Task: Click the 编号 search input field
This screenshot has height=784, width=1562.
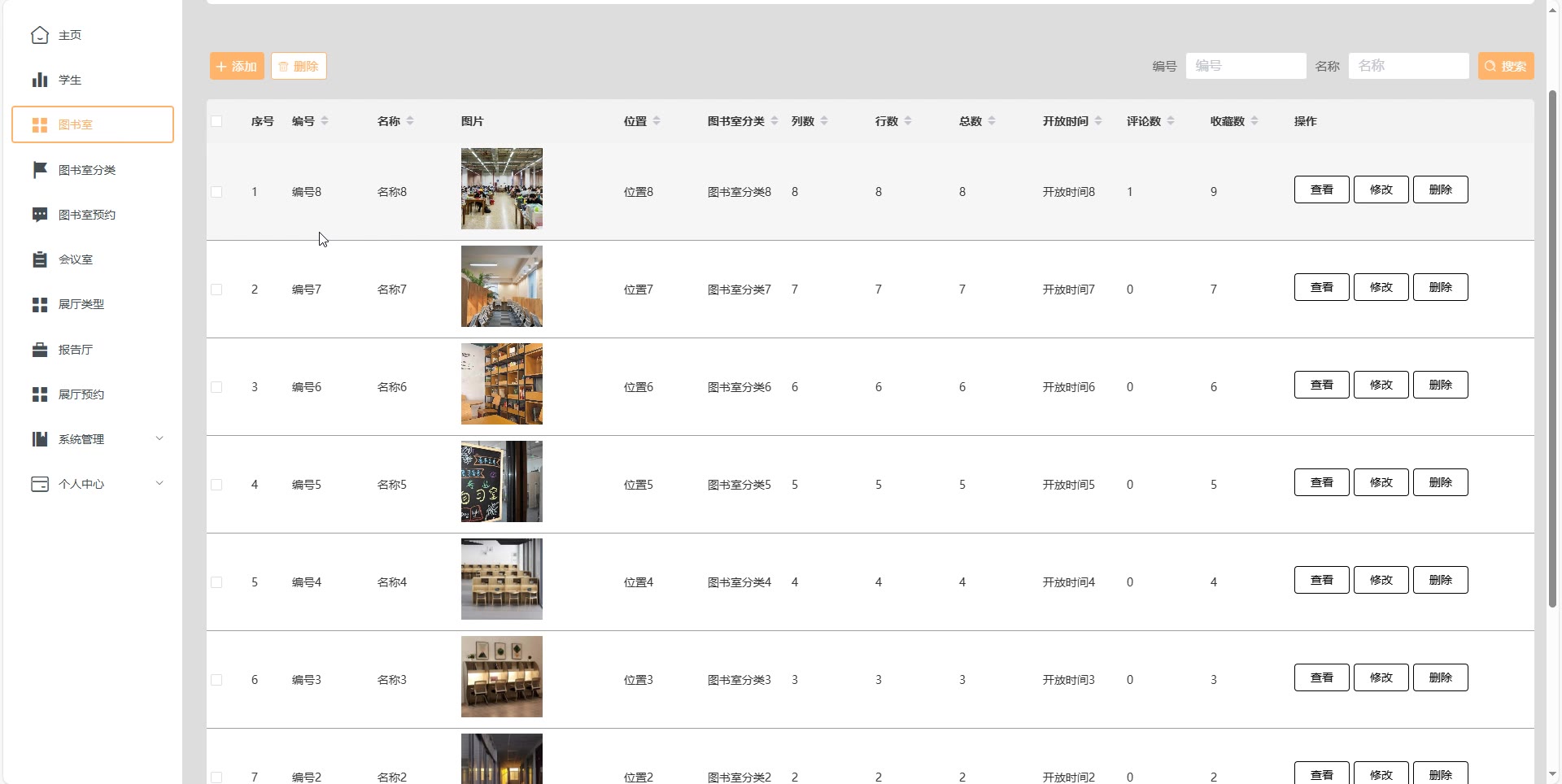Action: [x=1246, y=66]
